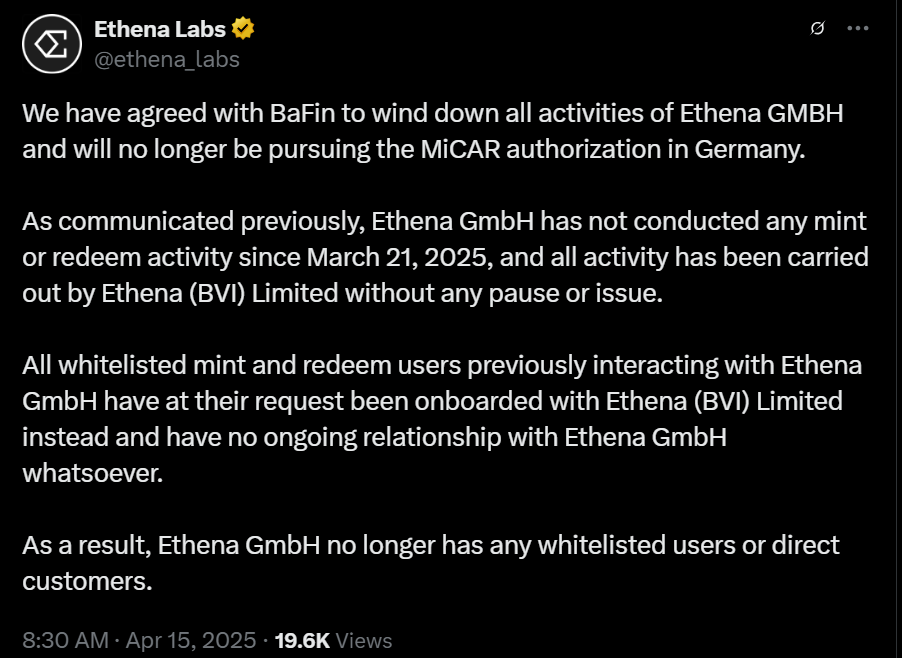Click the Views label beside the count
Screen dimensions: 902x658
click(x=366, y=640)
